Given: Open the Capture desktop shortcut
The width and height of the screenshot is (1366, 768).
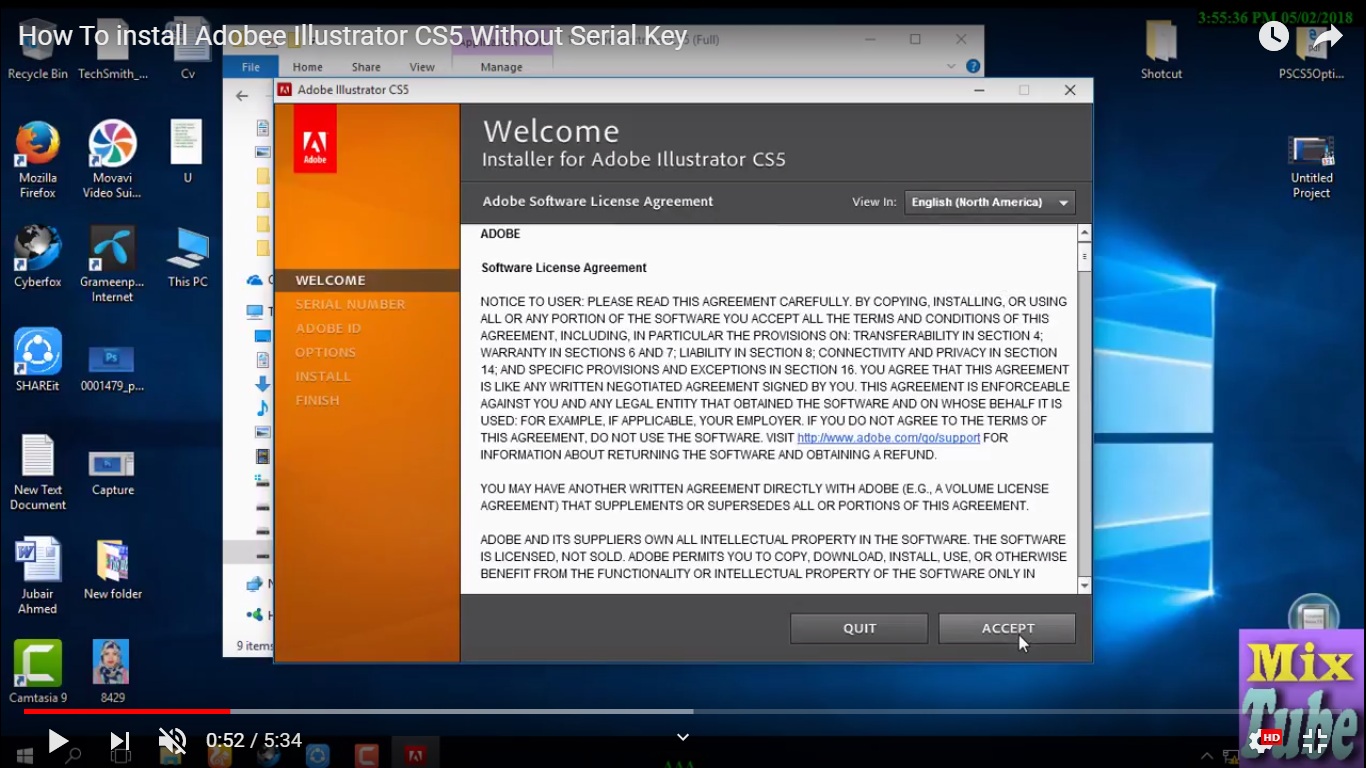Looking at the screenshot, I should coord(112,472).
